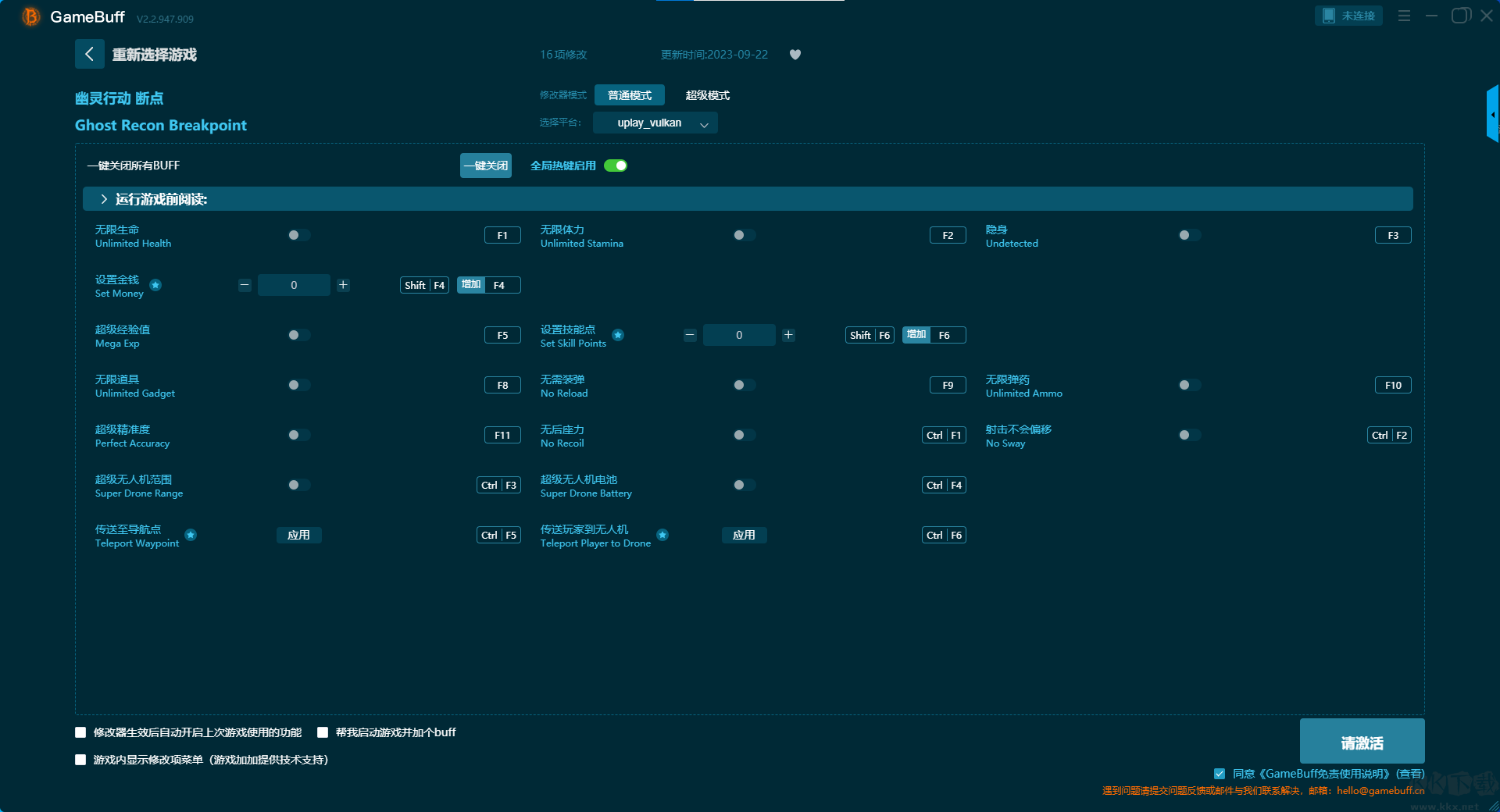Click the plus icon for Set Money
Viewport: 1500px width, 812px height.
point(343,285)
